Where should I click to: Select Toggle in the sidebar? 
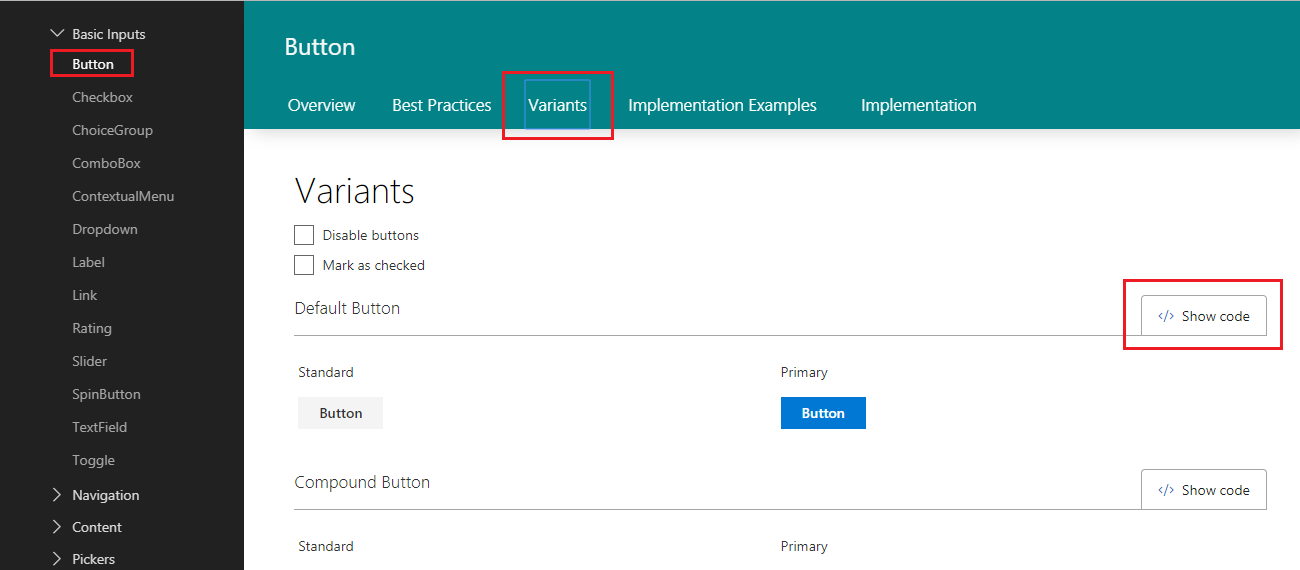pyautogui.click(x=93, y=460)
